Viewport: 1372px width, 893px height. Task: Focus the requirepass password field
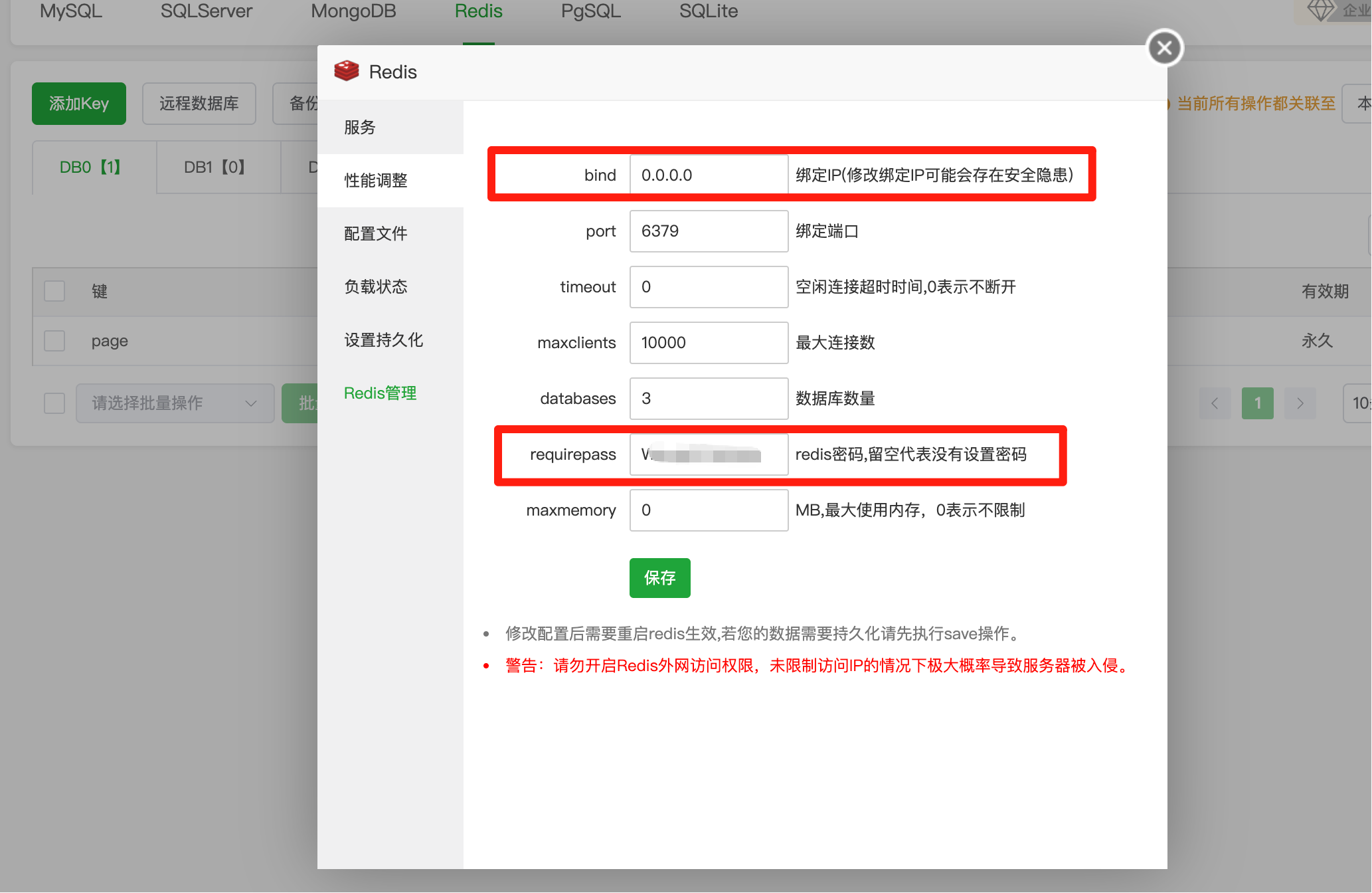click(709, 454)
